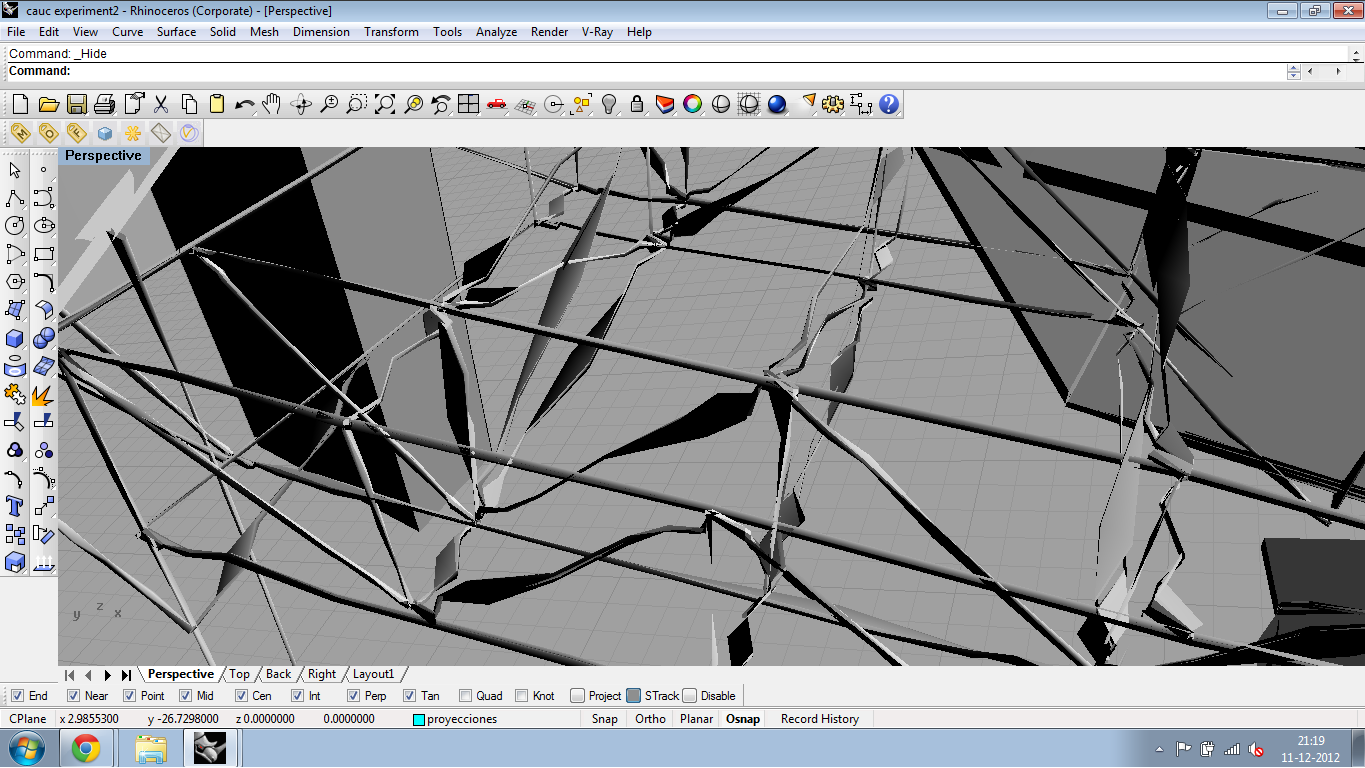Toggle the Perp osnap checkbox
This screenshot has width=1365, height=768.
[353, 696]
